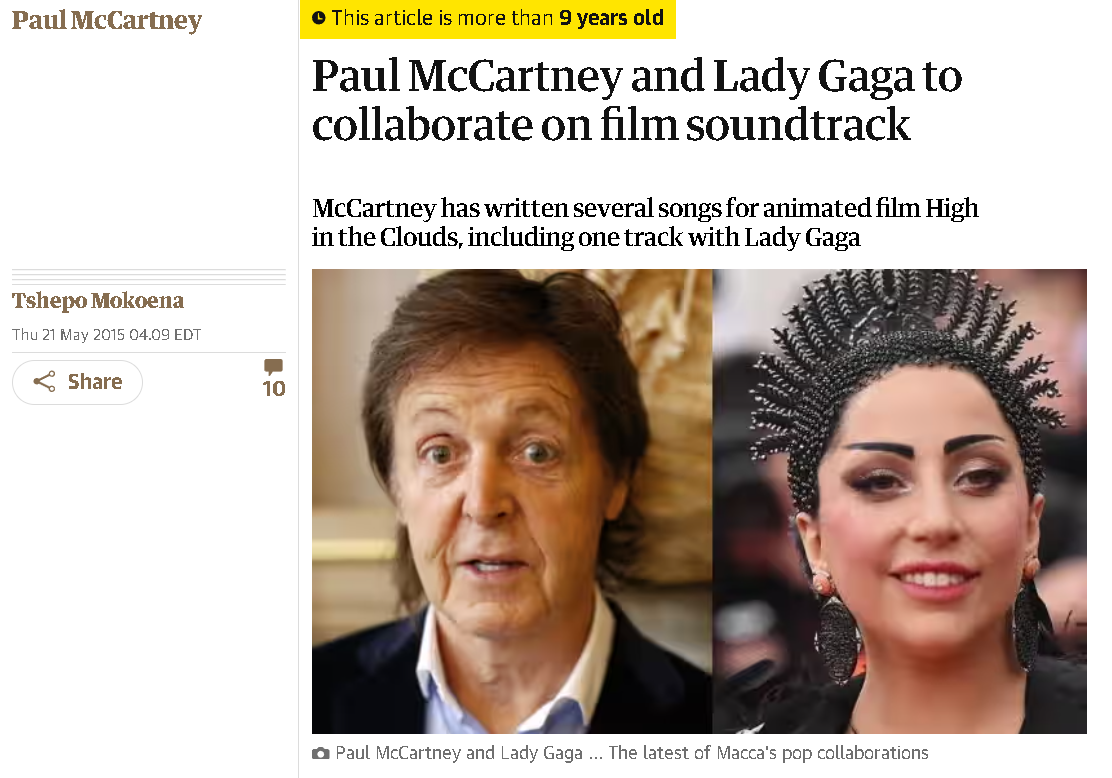
Task: Open comments via speech bubble icon
Action: (273, 367)
